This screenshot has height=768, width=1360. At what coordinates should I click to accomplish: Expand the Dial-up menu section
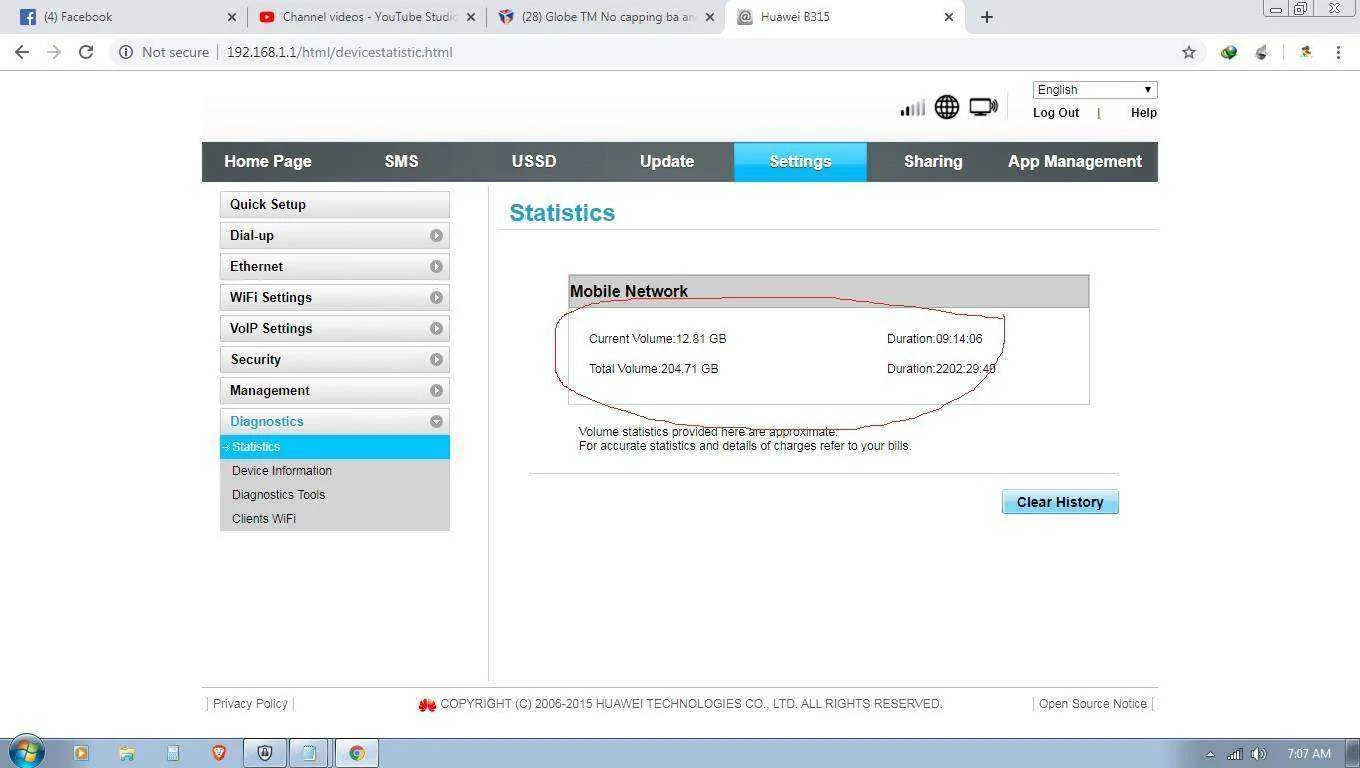coord(334,235)
